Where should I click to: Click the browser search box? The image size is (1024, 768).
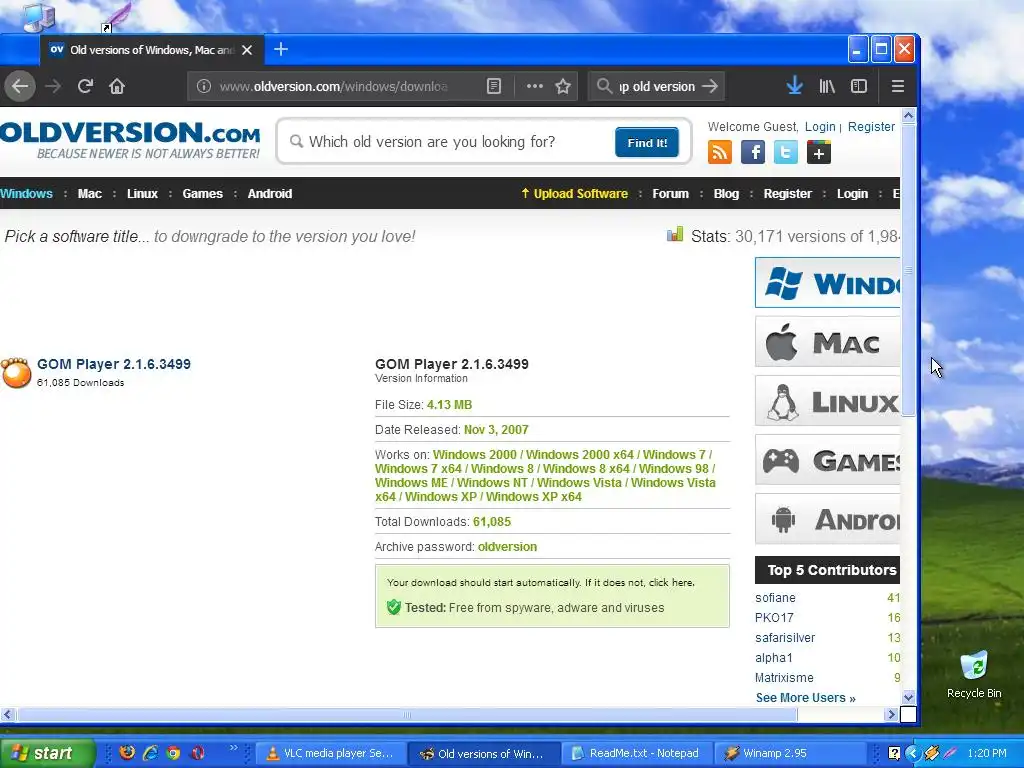[656, 86]
